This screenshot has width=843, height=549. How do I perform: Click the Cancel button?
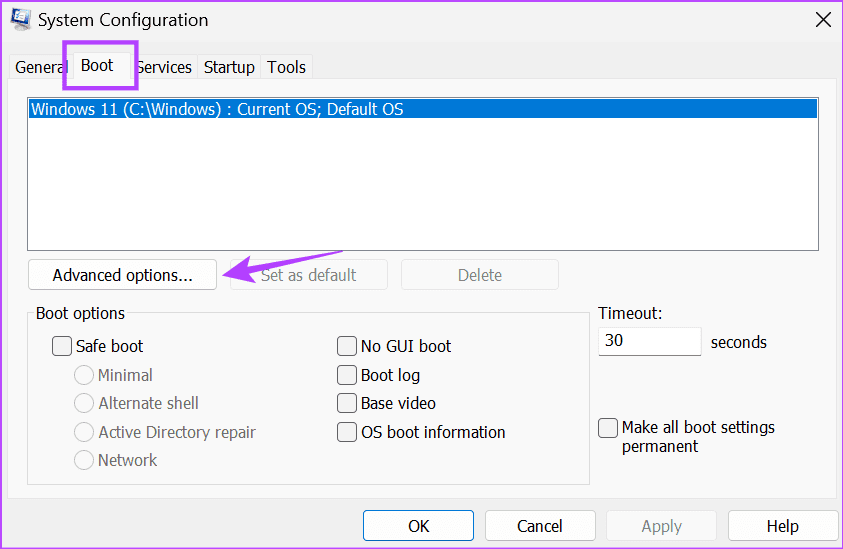pyautogui.click(x=540, y=525)
